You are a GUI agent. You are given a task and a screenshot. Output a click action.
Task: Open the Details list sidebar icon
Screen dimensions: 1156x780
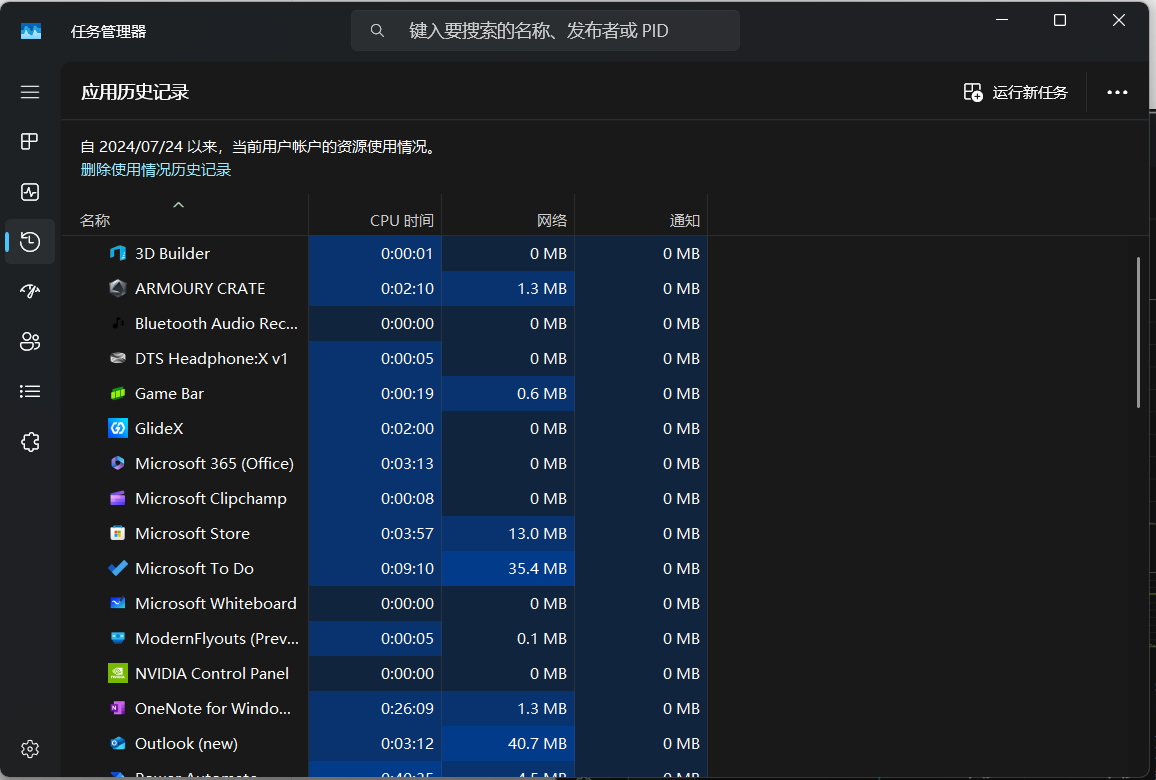pyautogui.click(x=30, y=391)
